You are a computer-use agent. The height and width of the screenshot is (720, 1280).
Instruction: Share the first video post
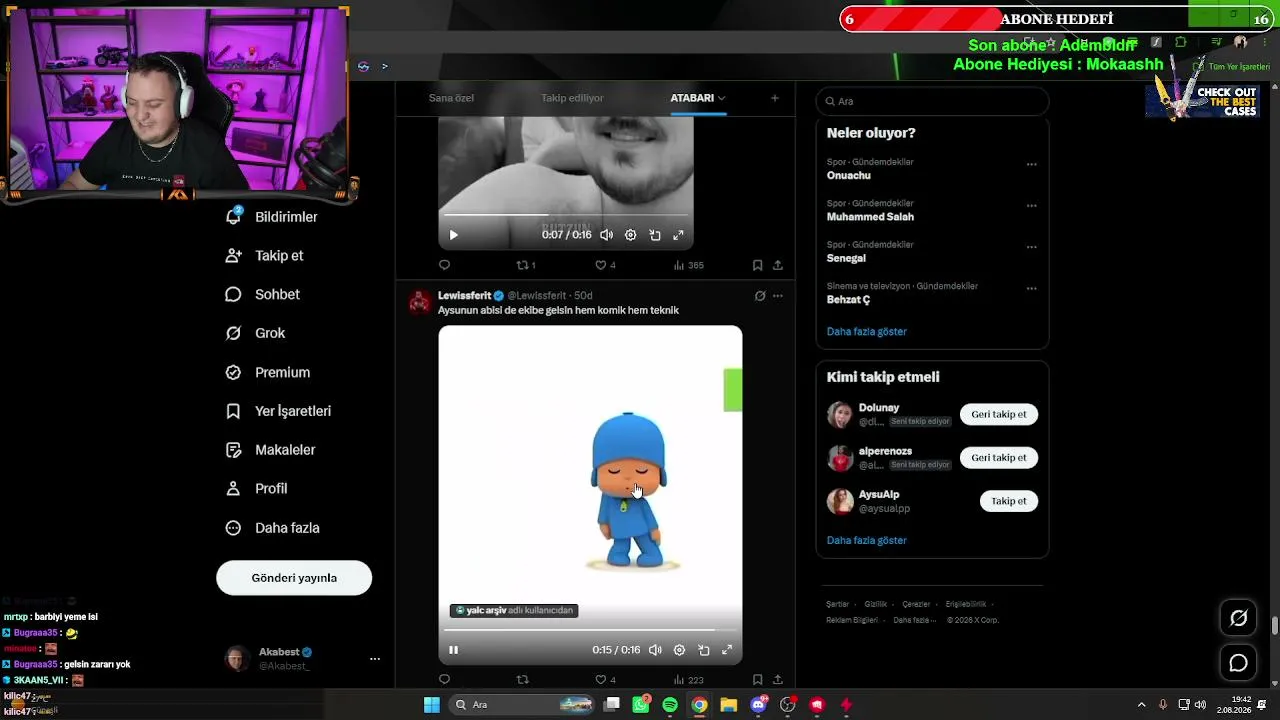(778, 265)
